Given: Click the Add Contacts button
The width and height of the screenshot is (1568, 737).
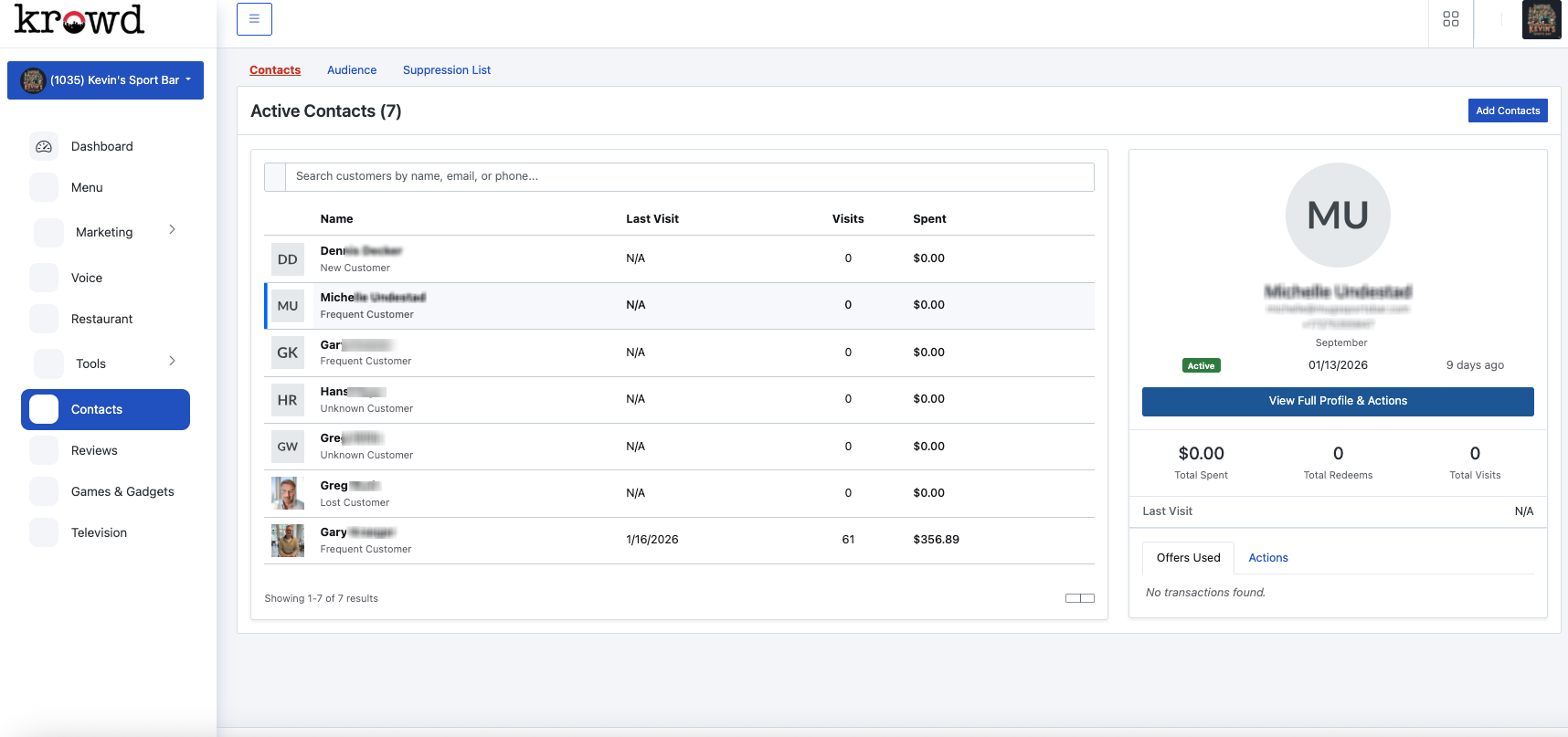Looking at the screenshot, I should coord(1508,111).
